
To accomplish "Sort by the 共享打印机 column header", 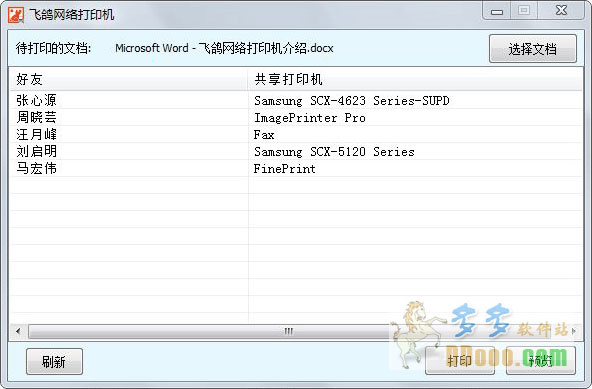I will (415, 79).
